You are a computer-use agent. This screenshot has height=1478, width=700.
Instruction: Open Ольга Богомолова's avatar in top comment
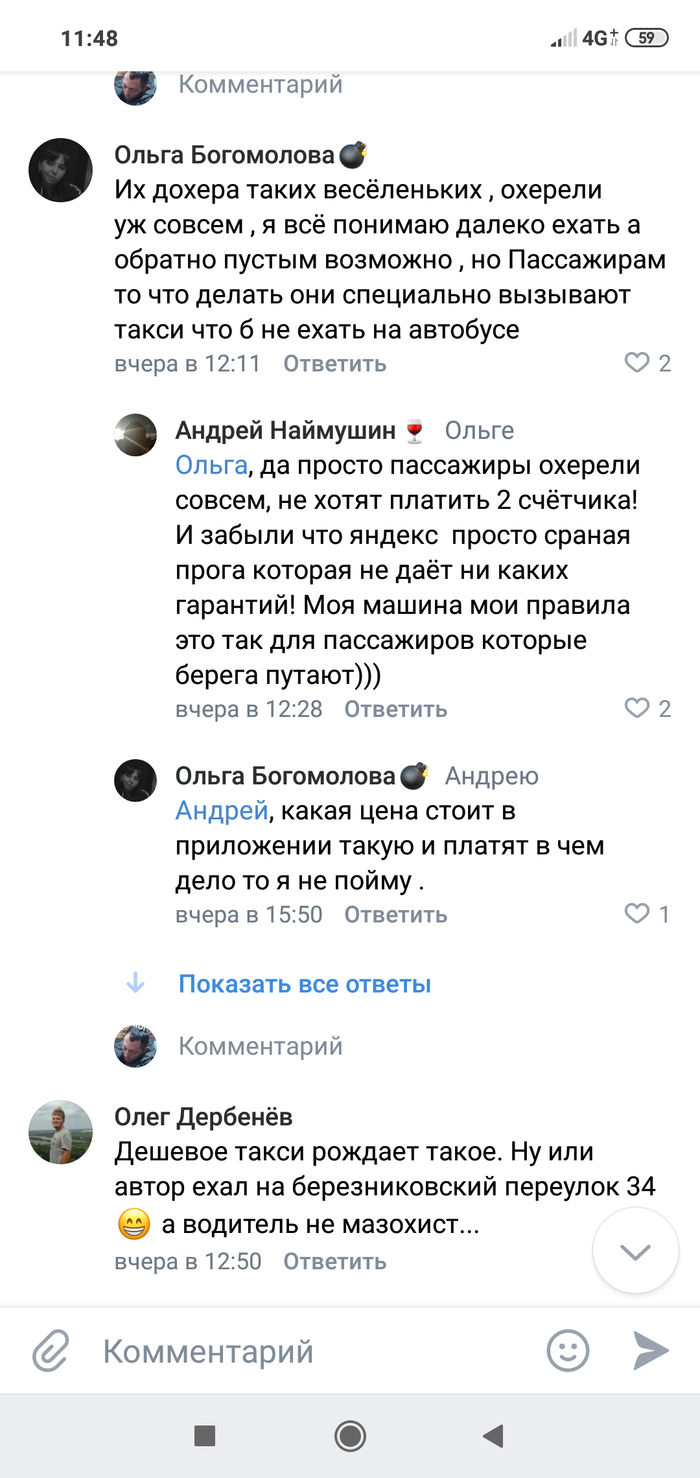(x=60, y=170)
